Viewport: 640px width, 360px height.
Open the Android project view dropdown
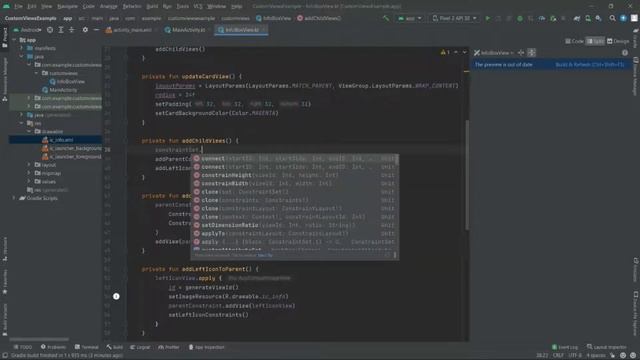pyautogui.click(x=27, y=30)
